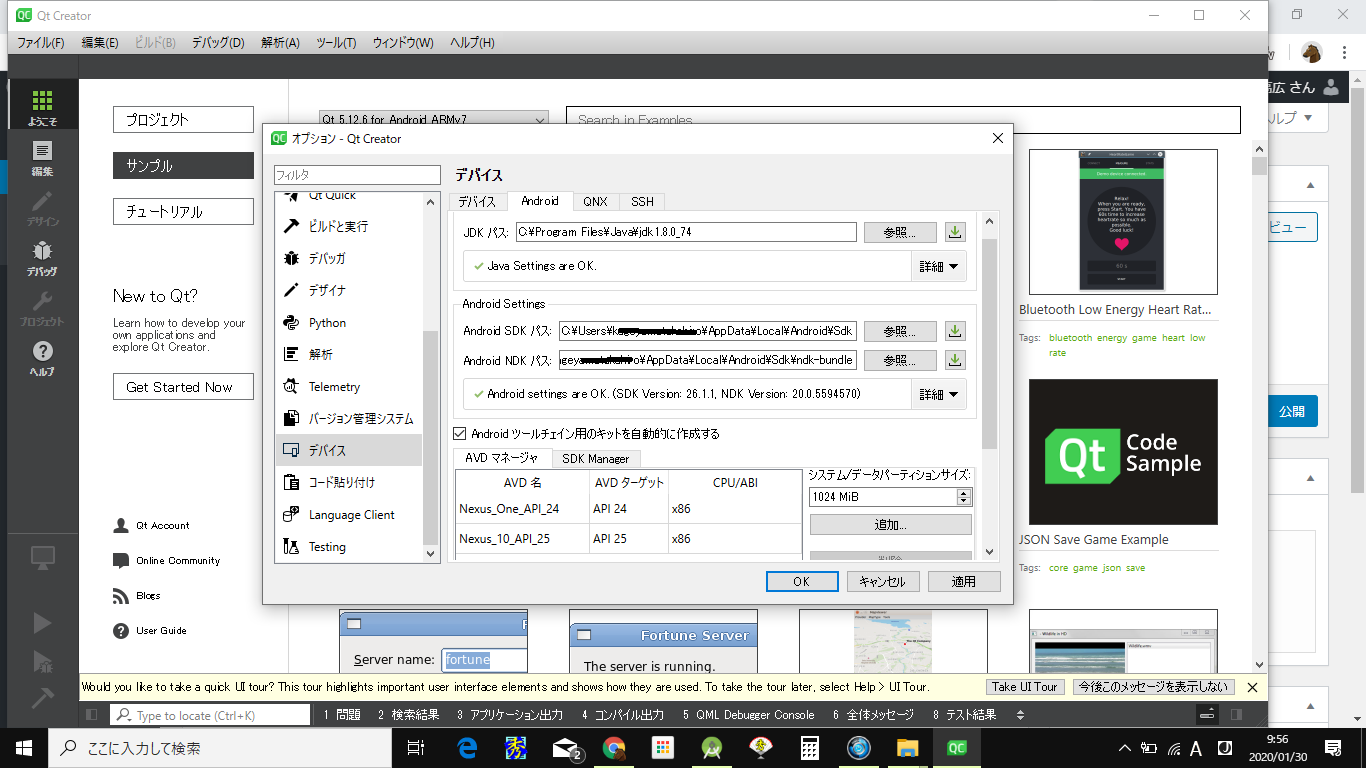The height and width of the screenshot is (768, 1366).
Task: Switch to the デバイス tab
Action: (477, 201)
